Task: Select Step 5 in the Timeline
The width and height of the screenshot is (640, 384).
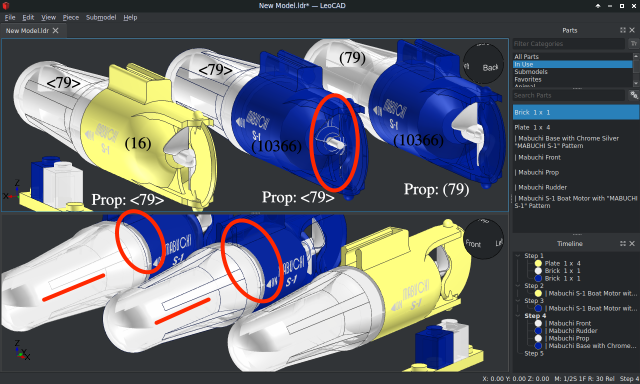Action: [534, 353]
